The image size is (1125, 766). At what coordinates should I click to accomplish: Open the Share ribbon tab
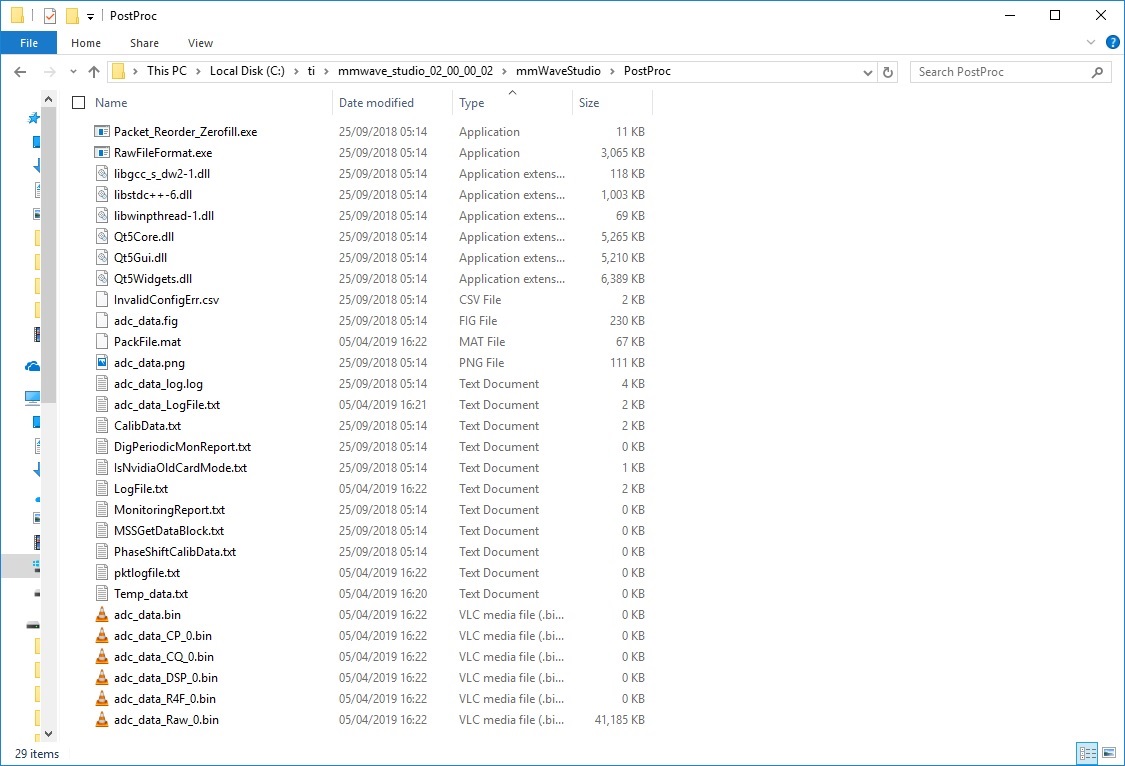[144, 43]
